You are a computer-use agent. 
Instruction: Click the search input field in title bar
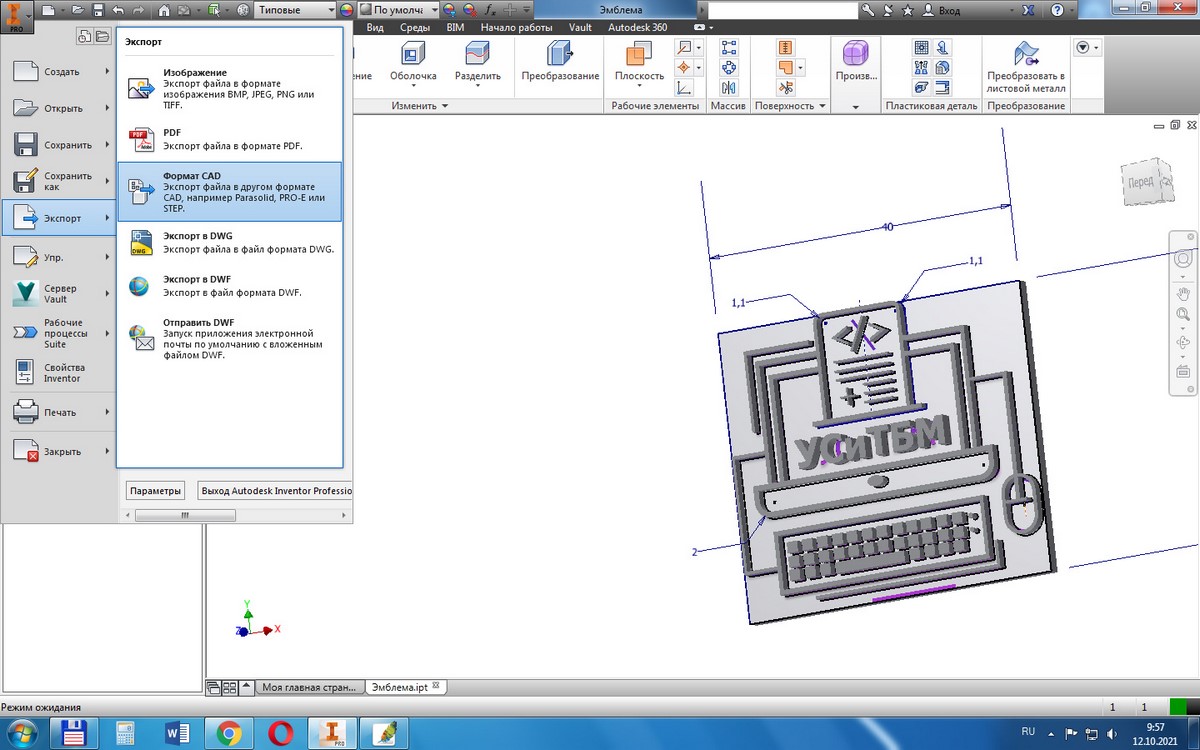(783, 10)
